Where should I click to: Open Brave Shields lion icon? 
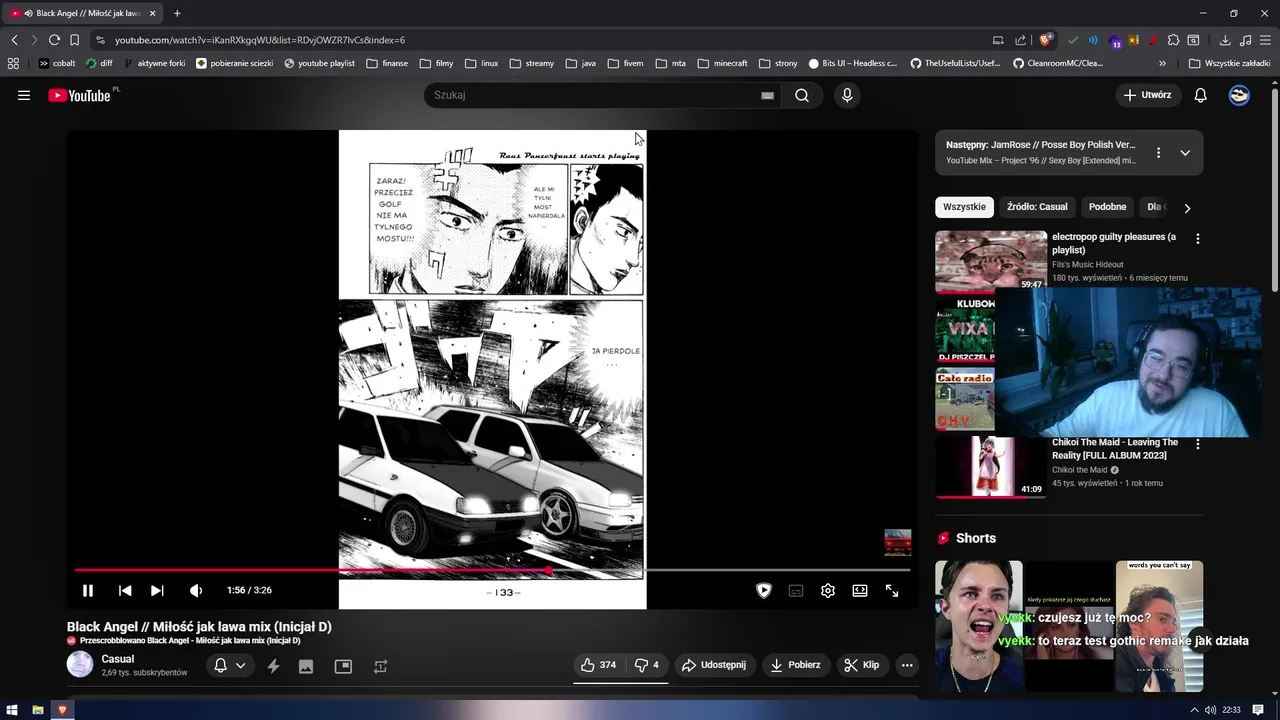click(1046, 40)
